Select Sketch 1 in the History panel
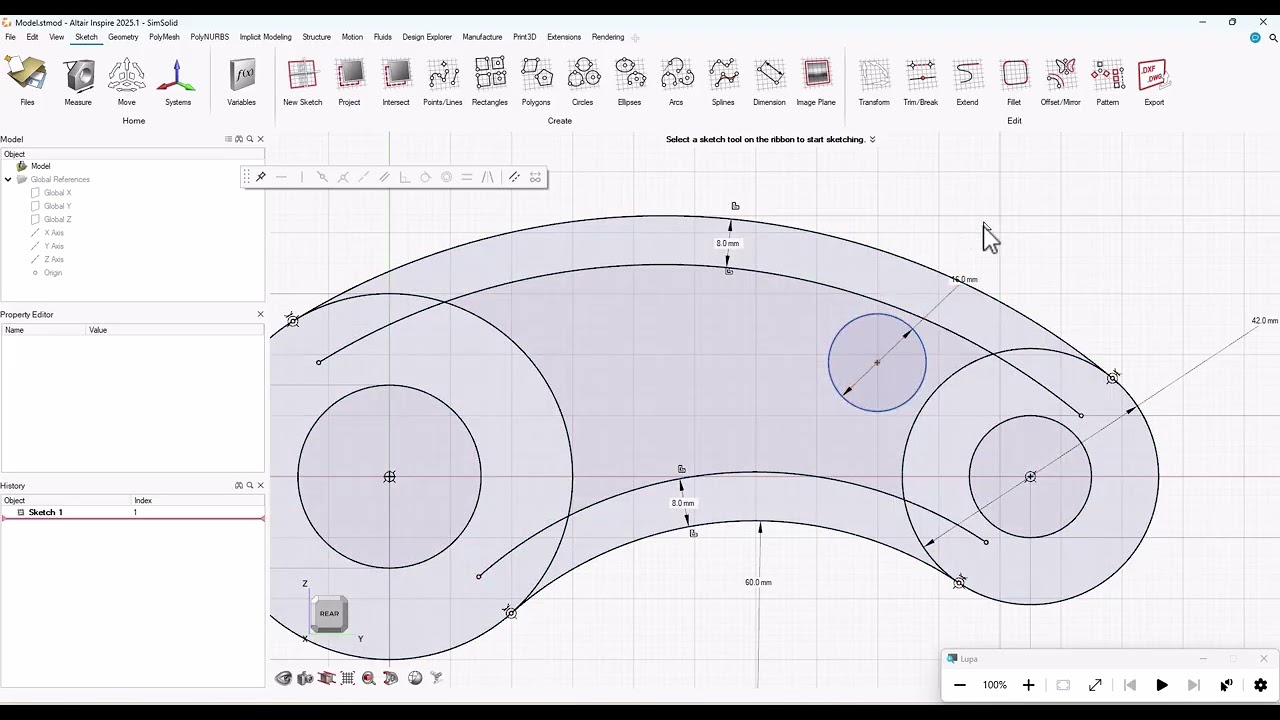This screenshot has height=720, width=1280. click(x=45, y=512)
